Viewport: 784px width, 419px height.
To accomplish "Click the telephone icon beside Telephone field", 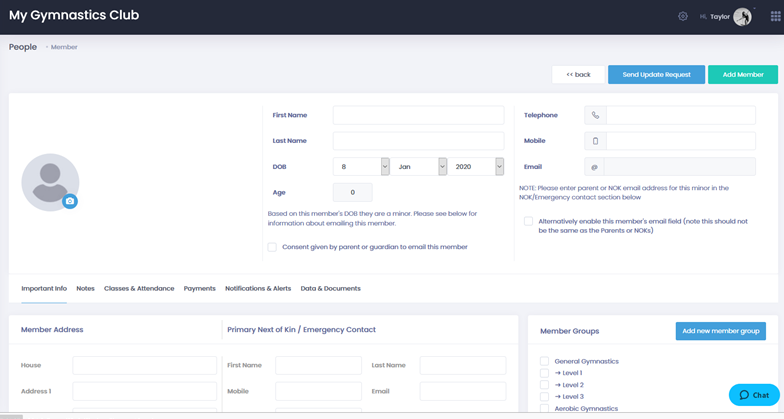I will coord(595,116).
